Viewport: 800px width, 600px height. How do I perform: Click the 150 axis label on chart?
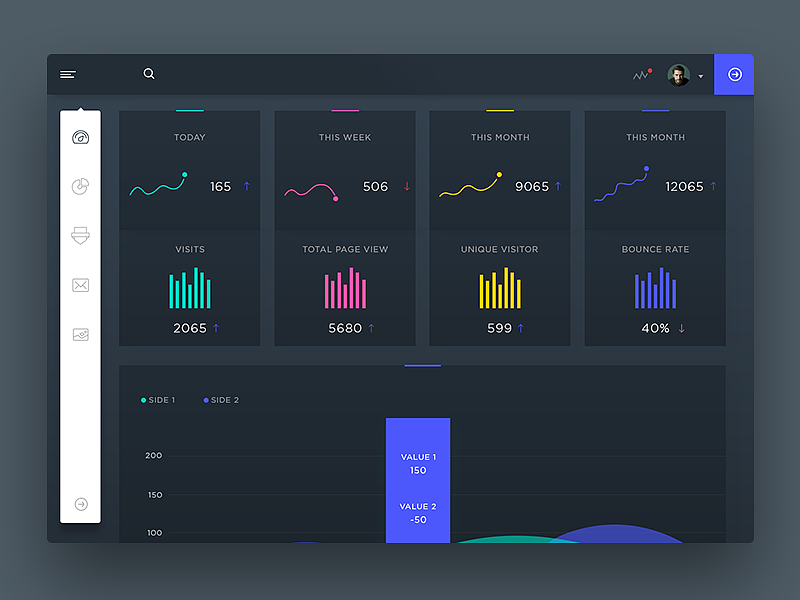click(155, 495)
